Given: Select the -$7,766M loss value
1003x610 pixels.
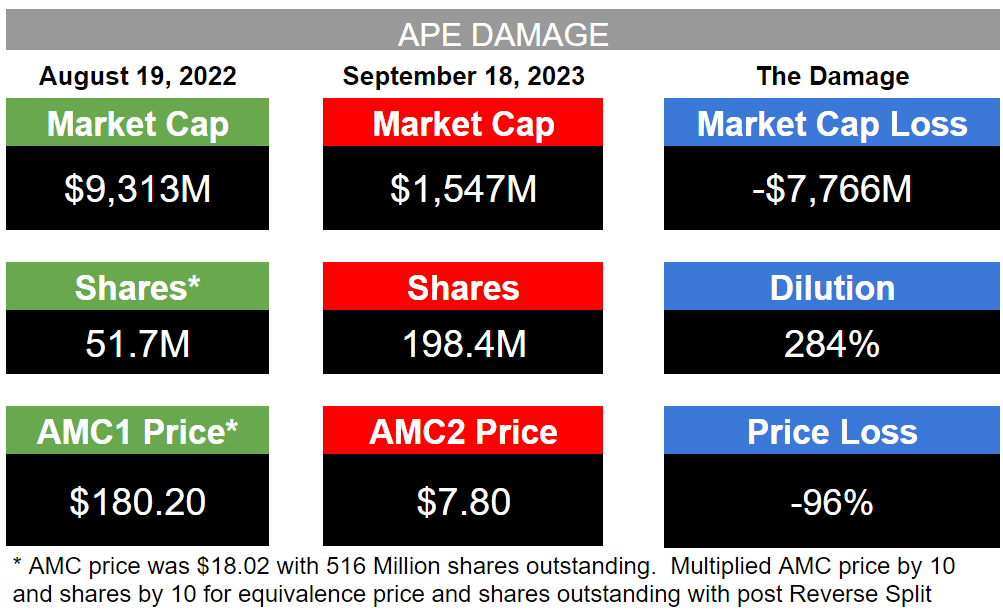Looking at the screenshot, I should [832, 189].
